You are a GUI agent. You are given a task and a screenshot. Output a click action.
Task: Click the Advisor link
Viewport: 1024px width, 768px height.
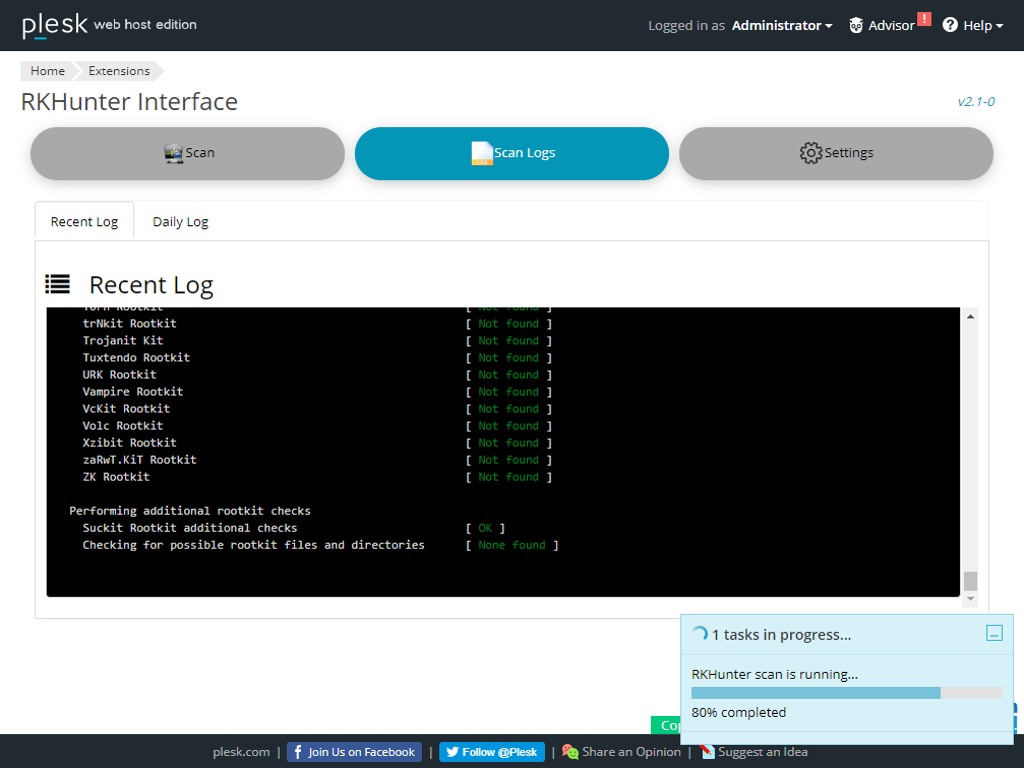point(891,25)
